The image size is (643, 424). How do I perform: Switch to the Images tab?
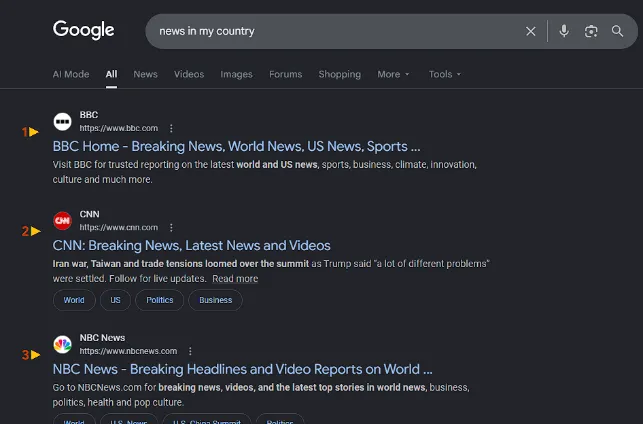click(x=237, y=74)
